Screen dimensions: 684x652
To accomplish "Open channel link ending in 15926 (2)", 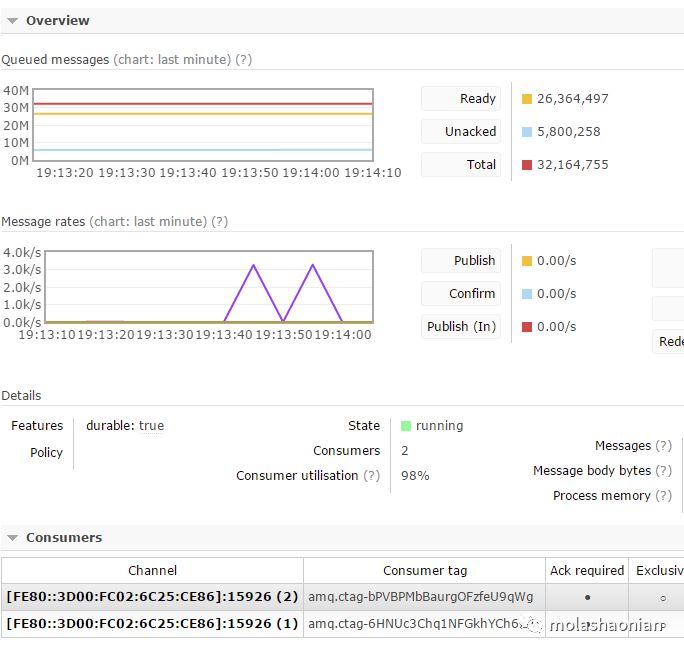I will click(152, 596).
